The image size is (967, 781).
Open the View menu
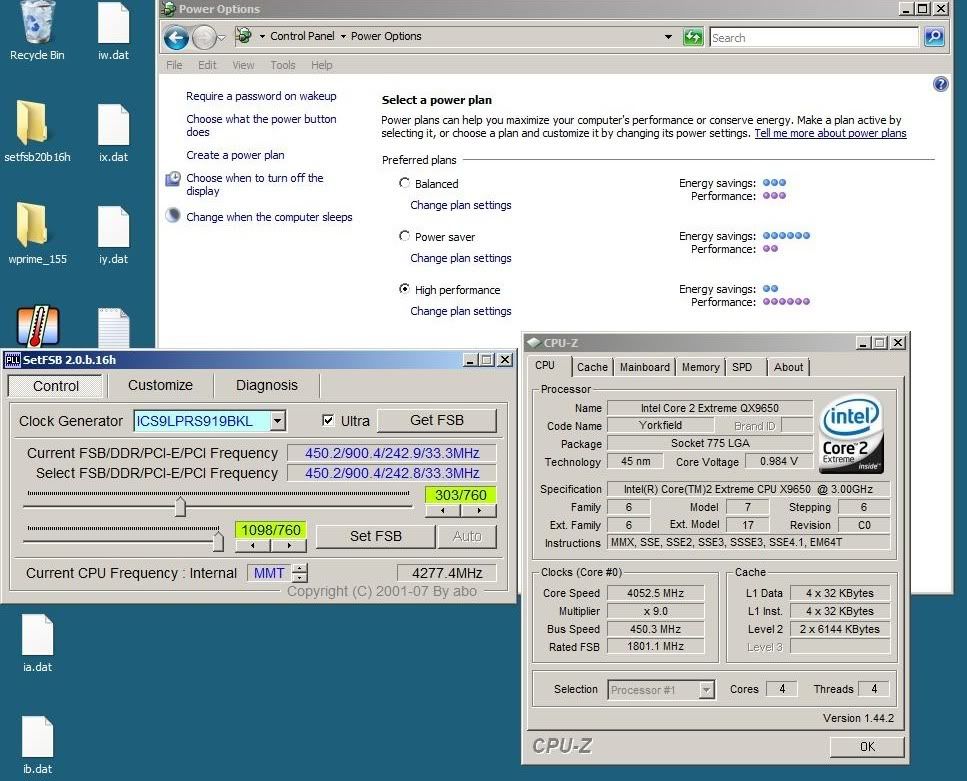click(243, 65)
